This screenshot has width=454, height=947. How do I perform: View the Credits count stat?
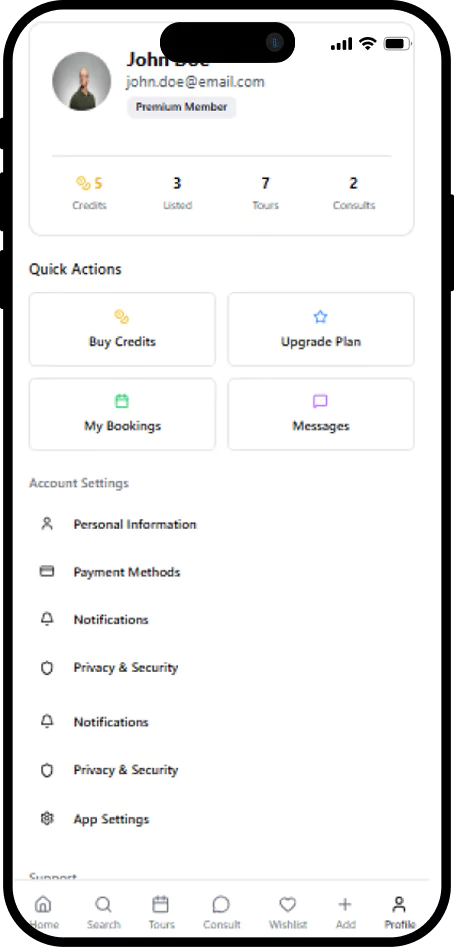coord(89,193)
